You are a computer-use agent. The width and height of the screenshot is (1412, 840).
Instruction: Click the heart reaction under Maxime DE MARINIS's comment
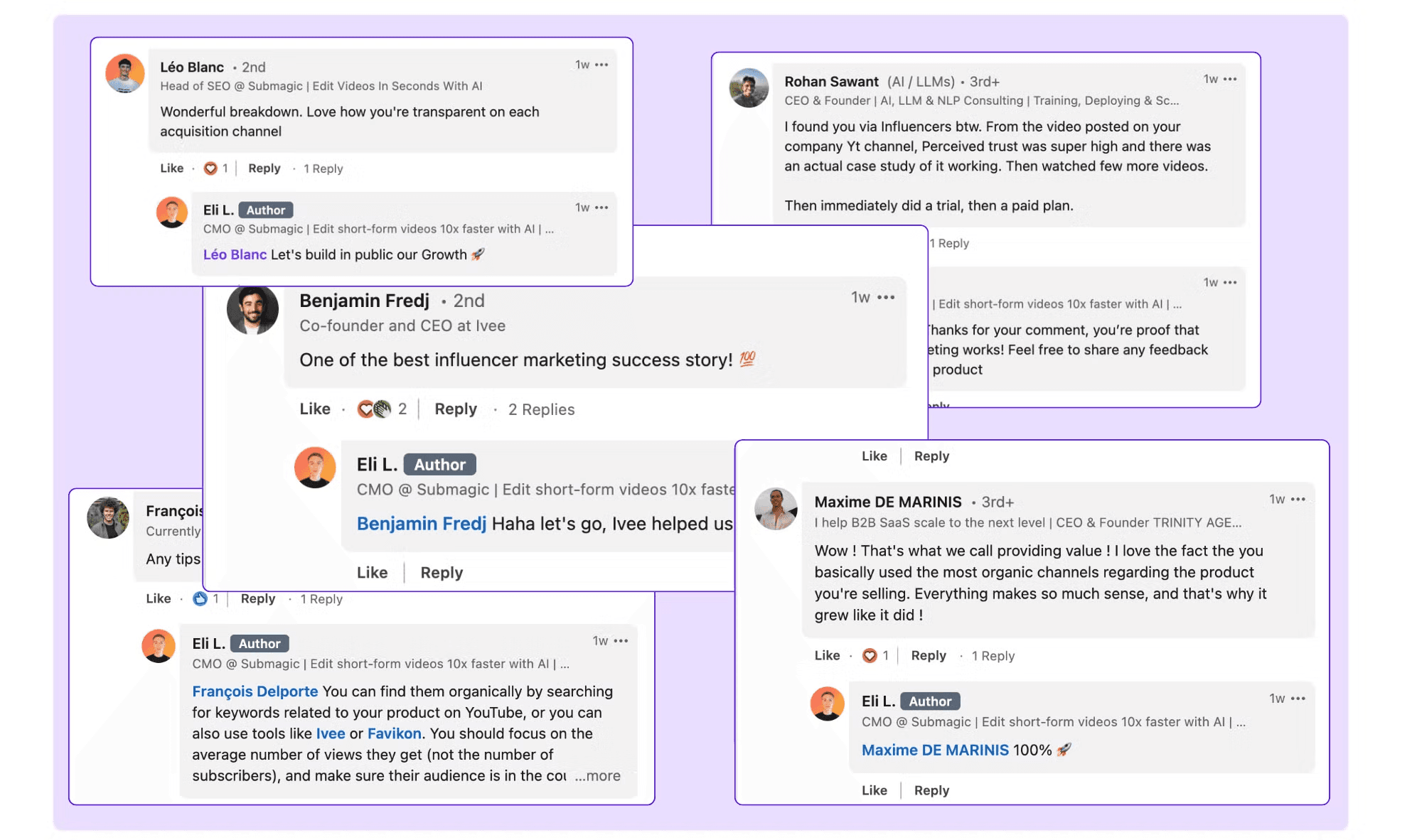point(870,655)
